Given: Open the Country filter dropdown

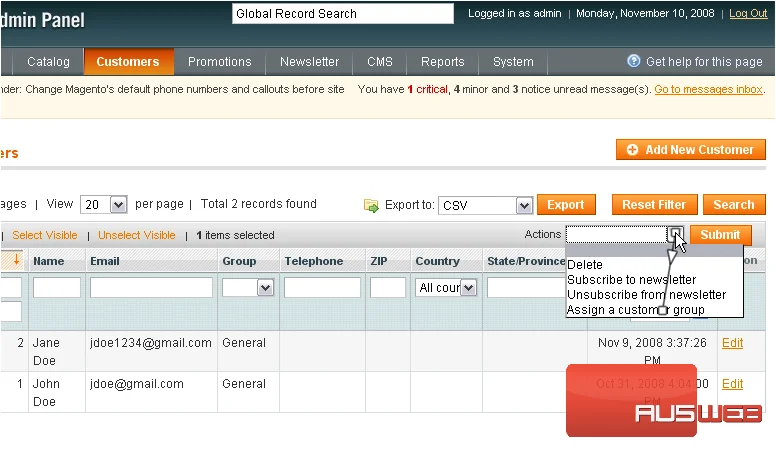Looking at the screenshot, I should tap(446, 288).
